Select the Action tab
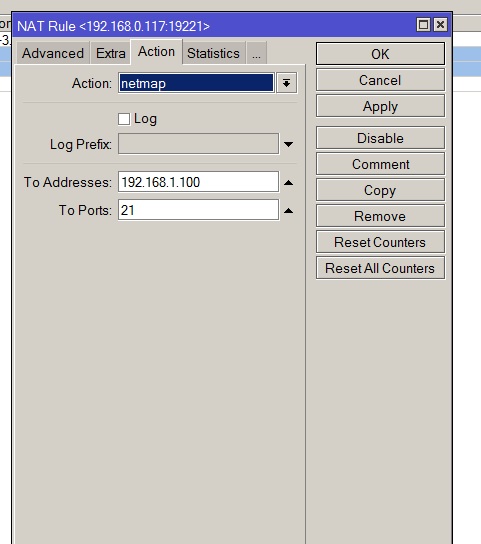This screenshot has width=481, height=544. tap(157, 52)
